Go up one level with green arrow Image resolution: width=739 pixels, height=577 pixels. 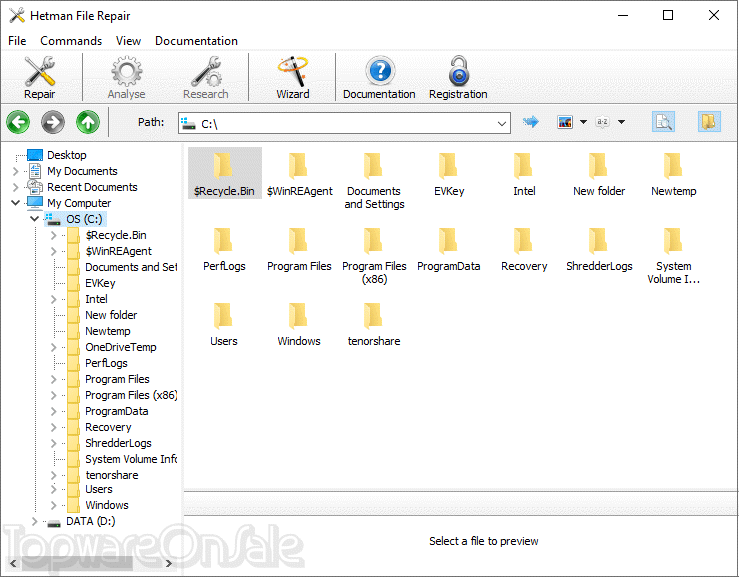[88, 122]
